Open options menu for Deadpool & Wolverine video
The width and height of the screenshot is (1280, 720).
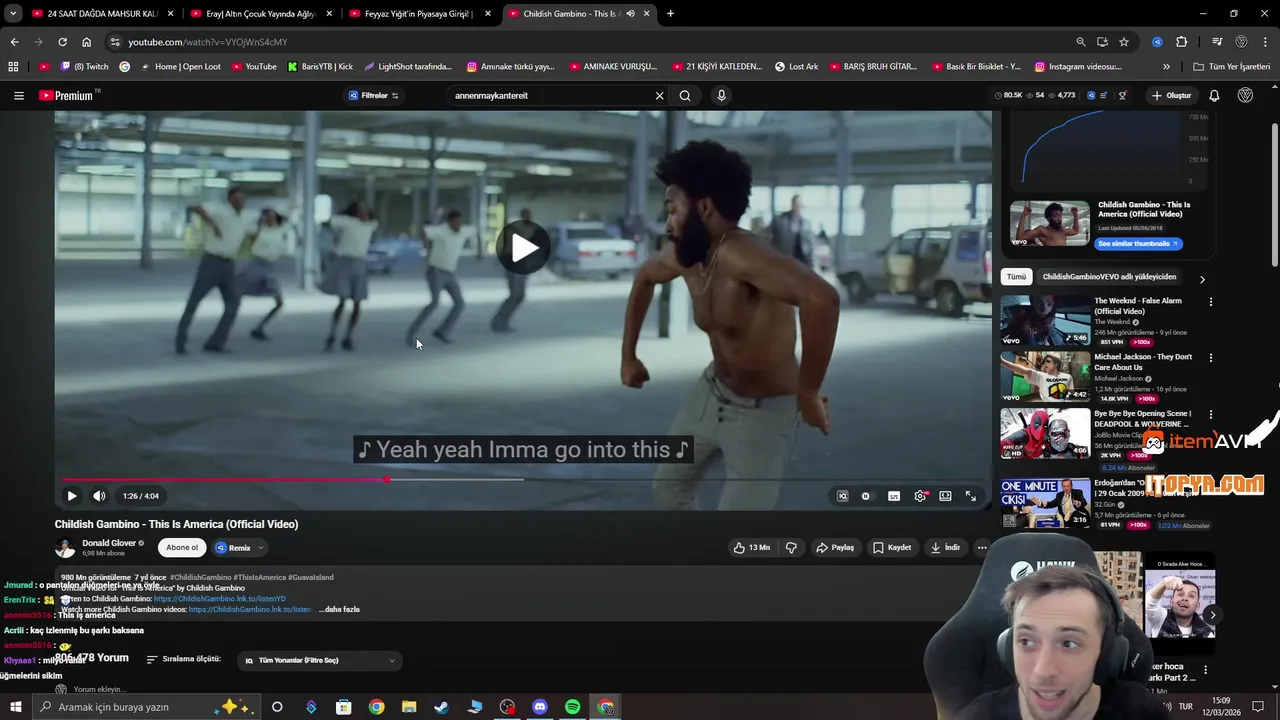click(1211, 414)
